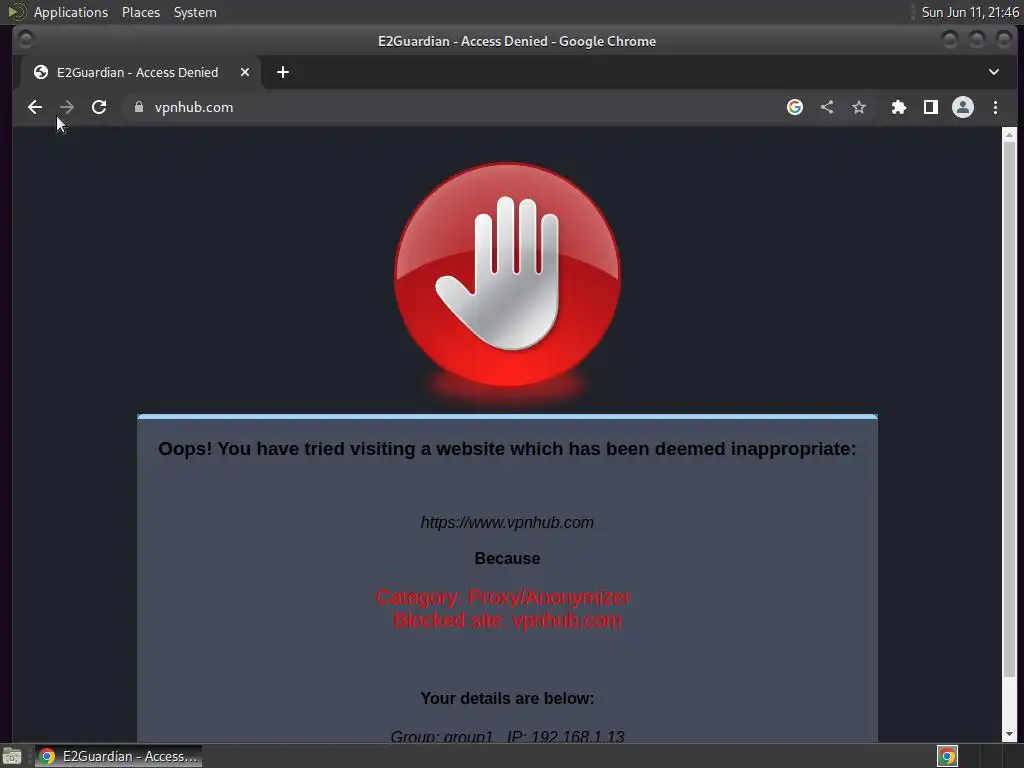The image size is (1024, 768).
Task: Click the 'Category: Proxy/Anonymizer' text
Action: tap(504, 597)
